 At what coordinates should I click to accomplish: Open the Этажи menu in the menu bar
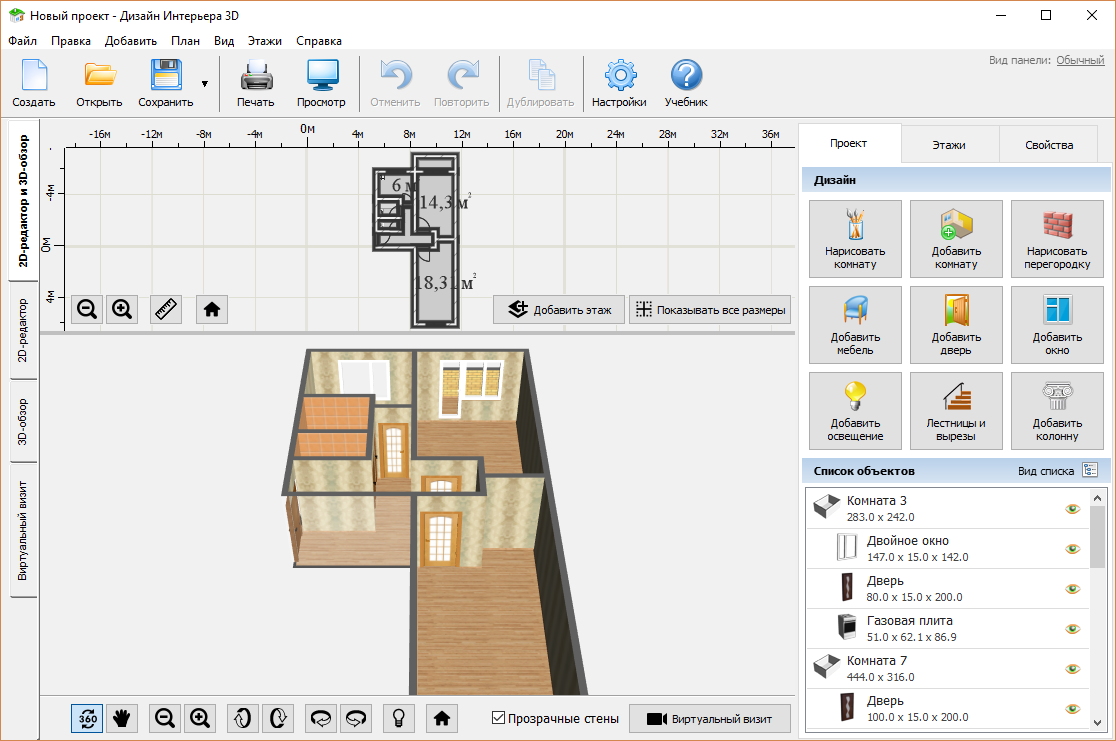(265, 41)
